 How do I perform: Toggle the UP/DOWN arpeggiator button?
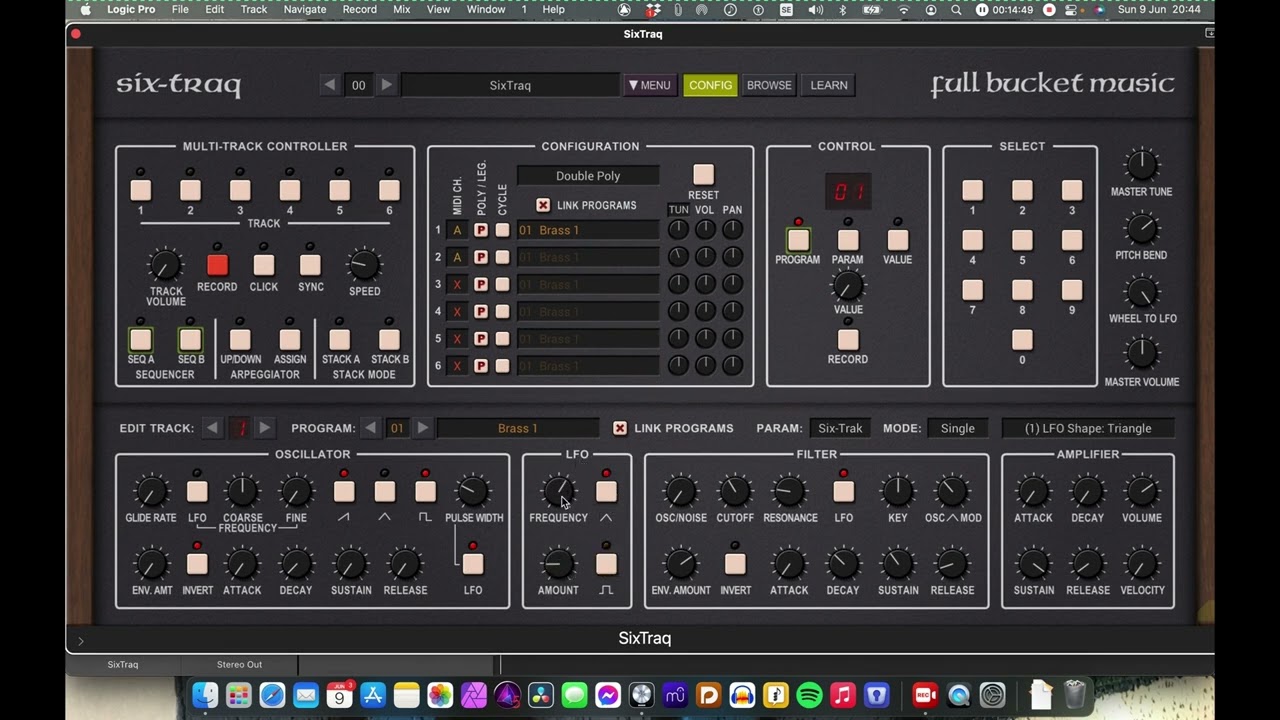[x=240, y=339]
